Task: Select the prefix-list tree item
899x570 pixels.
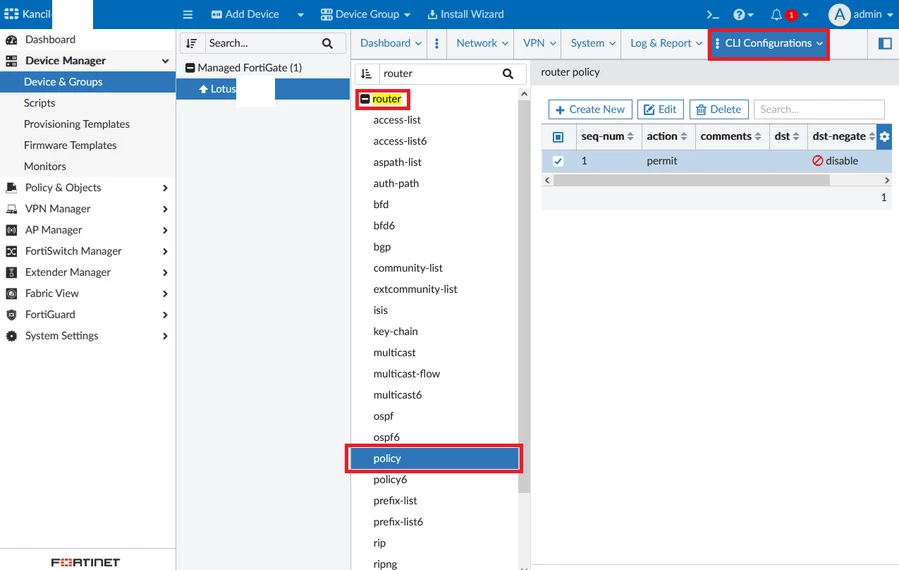Action: [395, 501]
